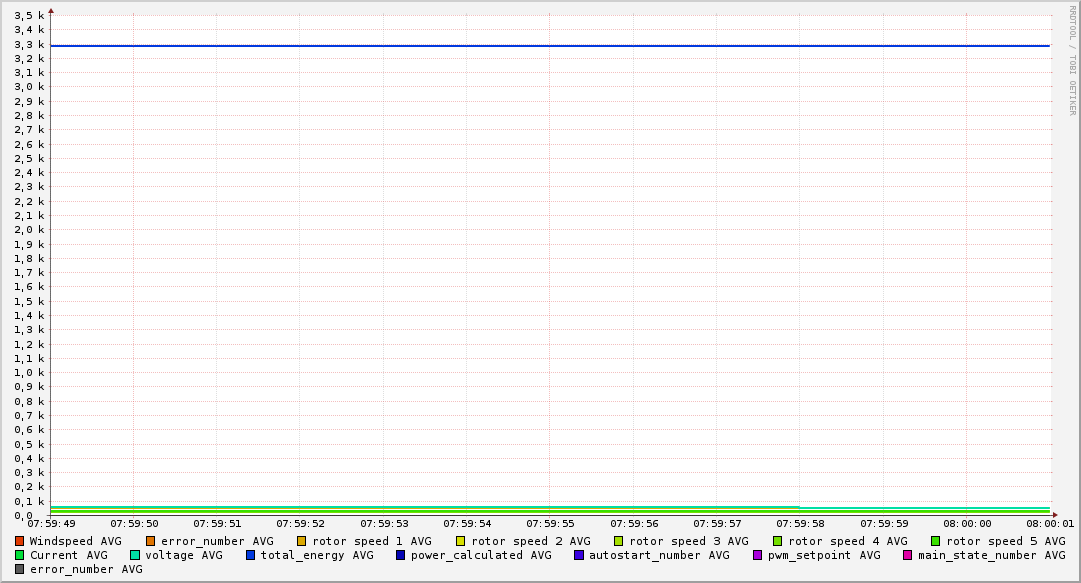Click the RRDTOOL / TOBI OETIKER watermark
The image size is (1081, 583).
click(x=1072, y=60)
